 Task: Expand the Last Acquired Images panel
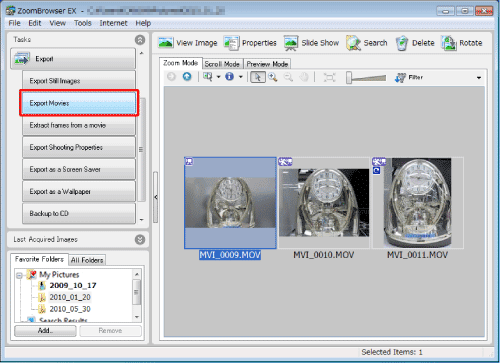tap(140, 240)
